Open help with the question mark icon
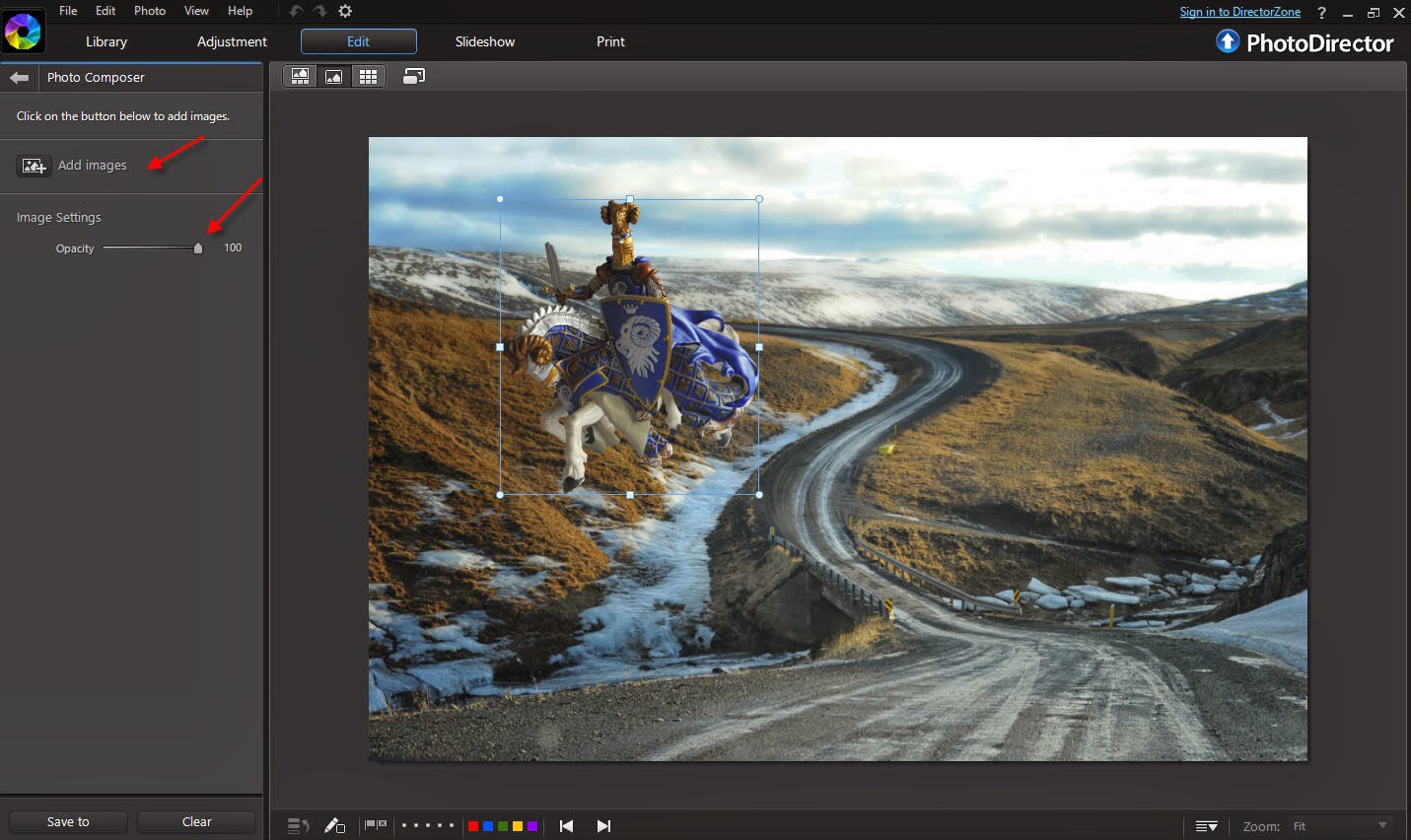Screen dimensions: 1411x840 [1321, 13]
